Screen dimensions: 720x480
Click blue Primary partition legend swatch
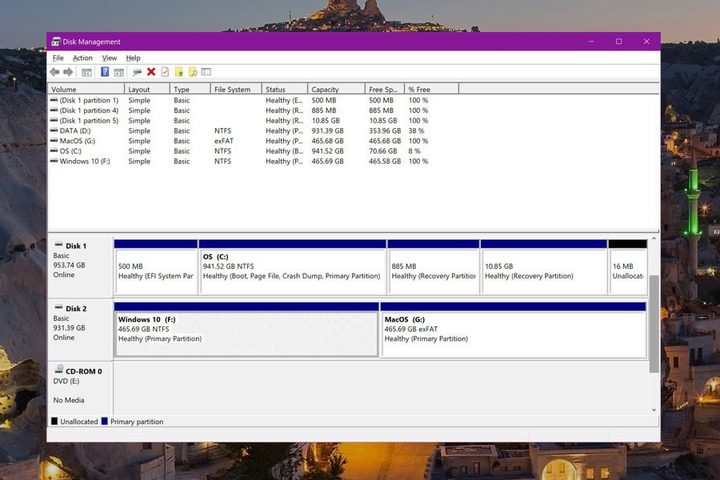(104, 421)
